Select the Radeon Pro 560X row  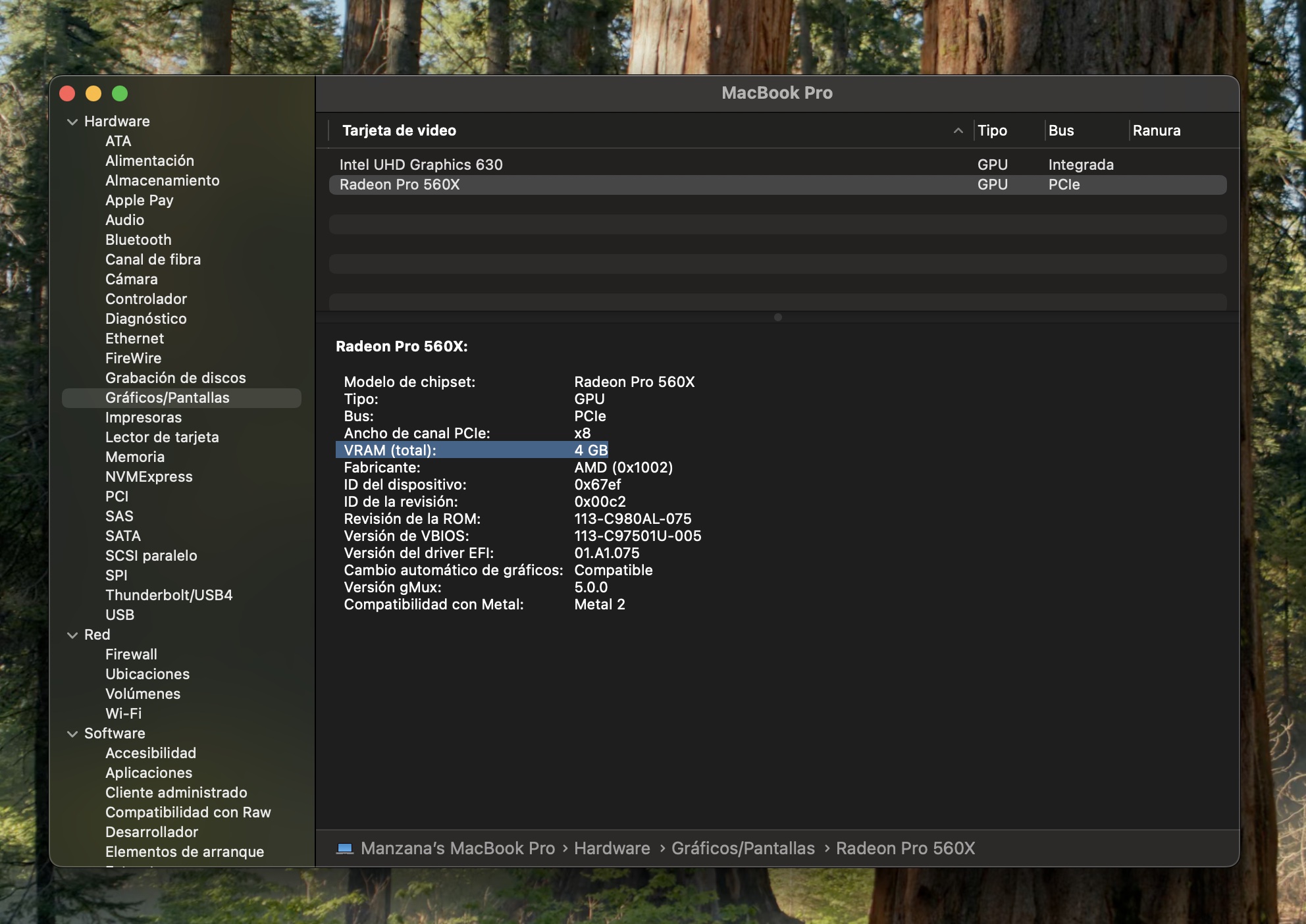(x=400, y=185)
